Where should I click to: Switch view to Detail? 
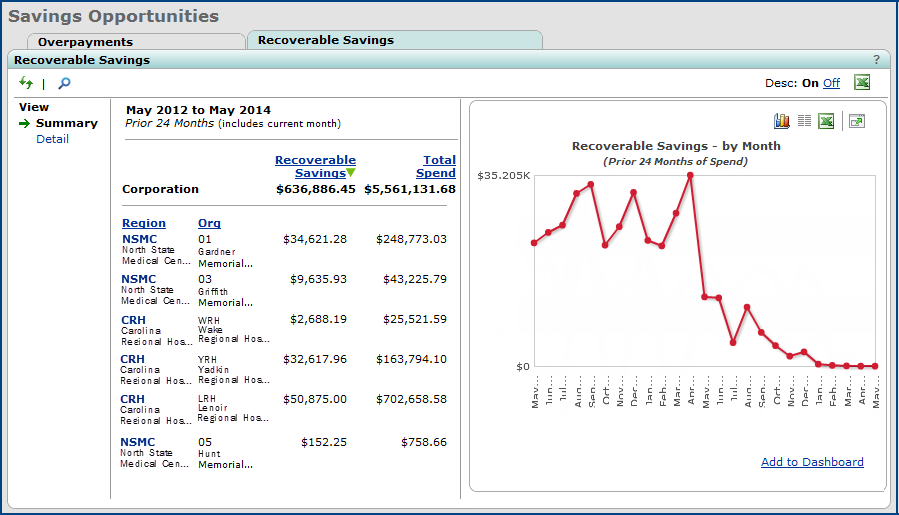52,139
